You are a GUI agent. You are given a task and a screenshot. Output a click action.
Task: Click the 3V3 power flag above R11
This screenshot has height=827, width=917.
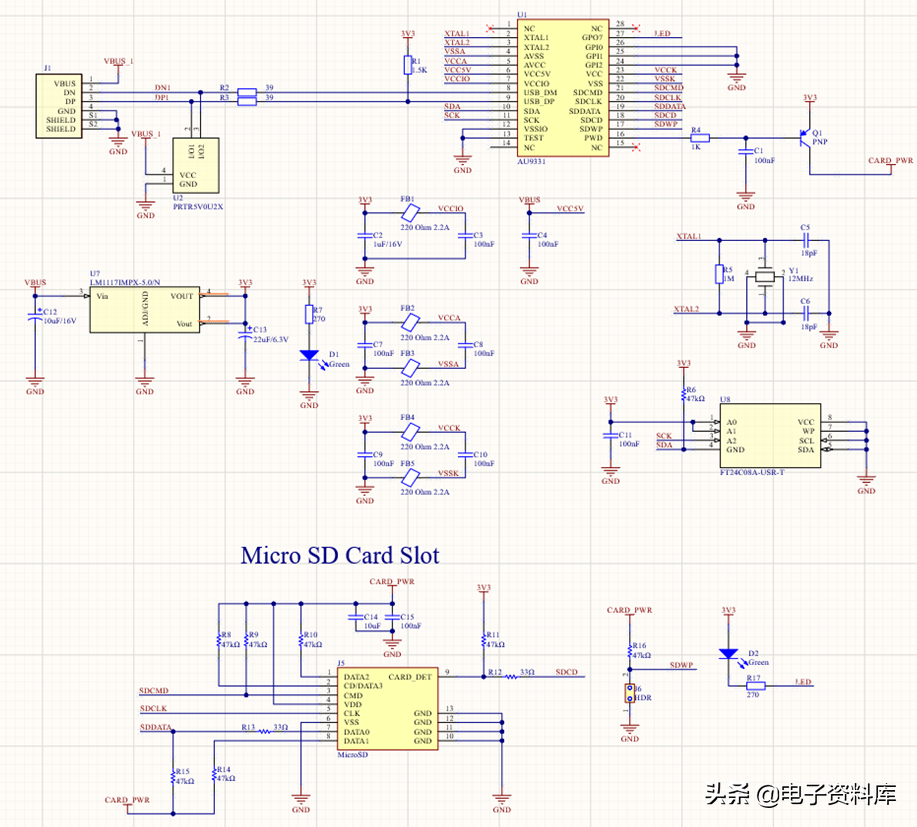point(486,588)
